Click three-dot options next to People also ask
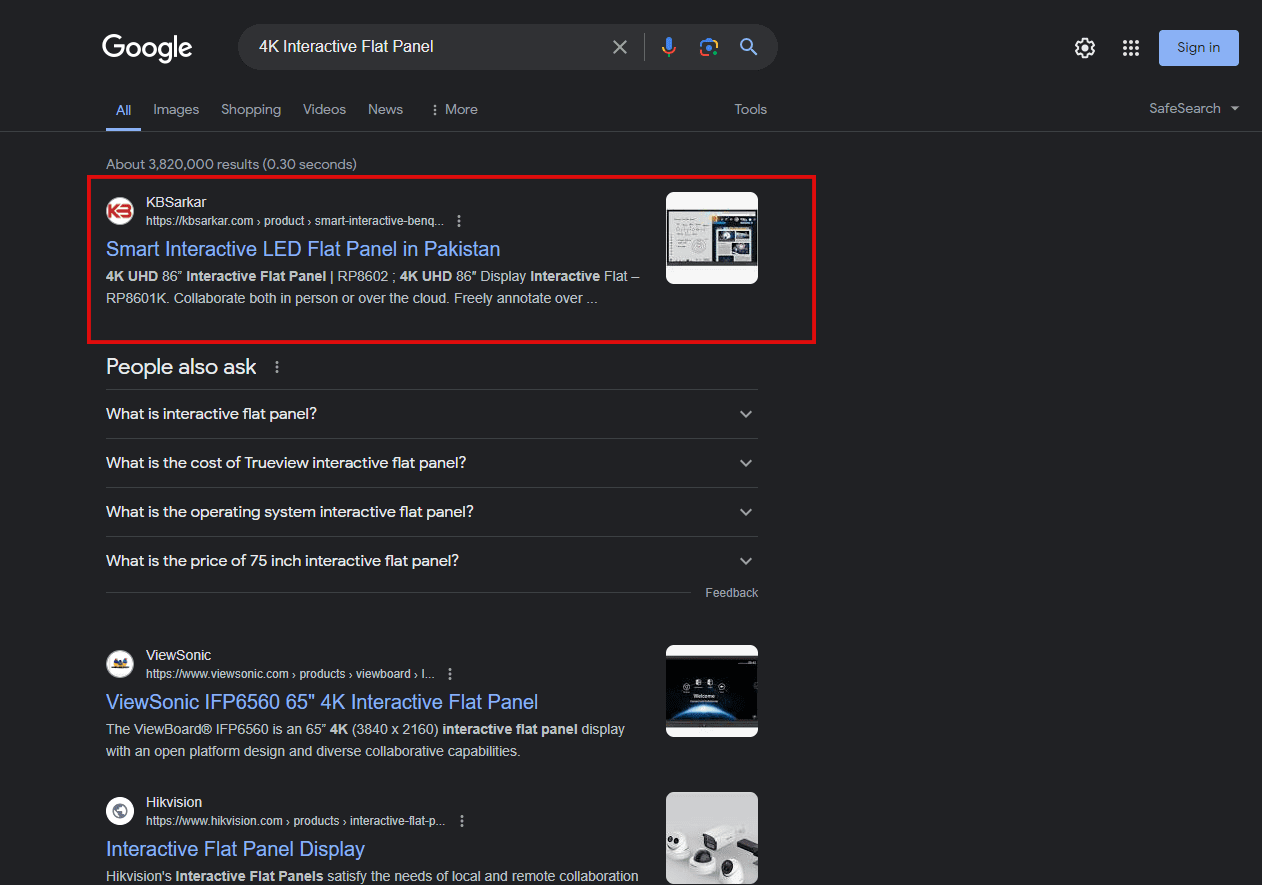Screen dimensions: 1262x885 click(x=277, y=367)
